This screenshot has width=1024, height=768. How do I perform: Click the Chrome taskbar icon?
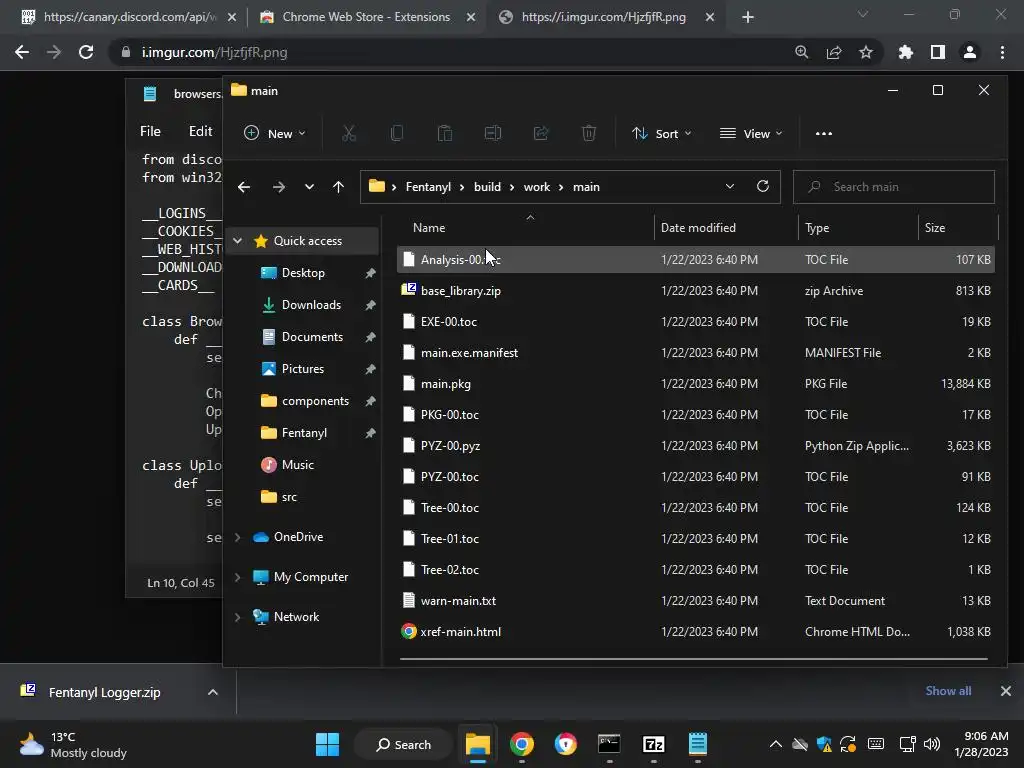pos(521,744)
